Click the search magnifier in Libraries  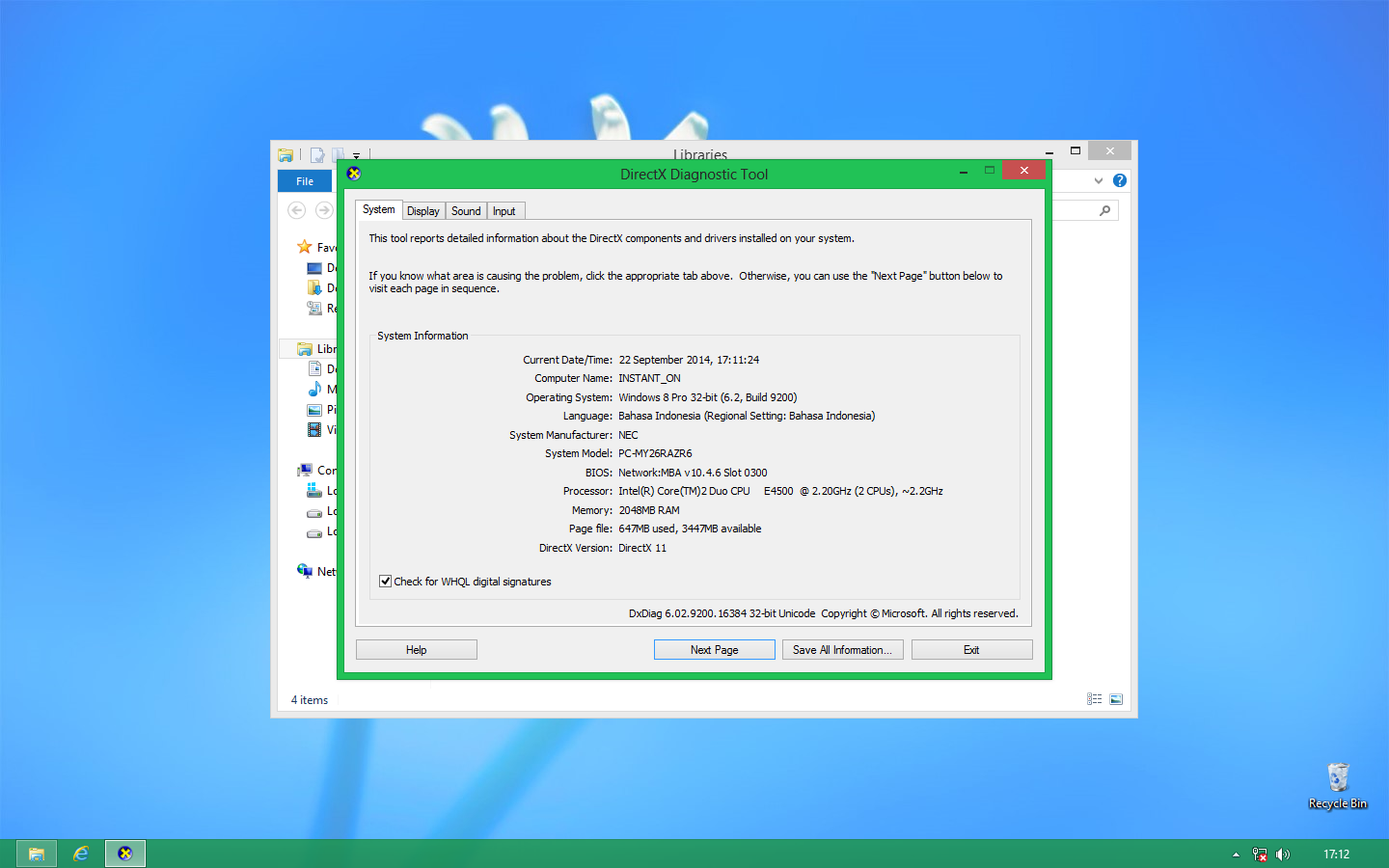click(x=1105, y=210)
